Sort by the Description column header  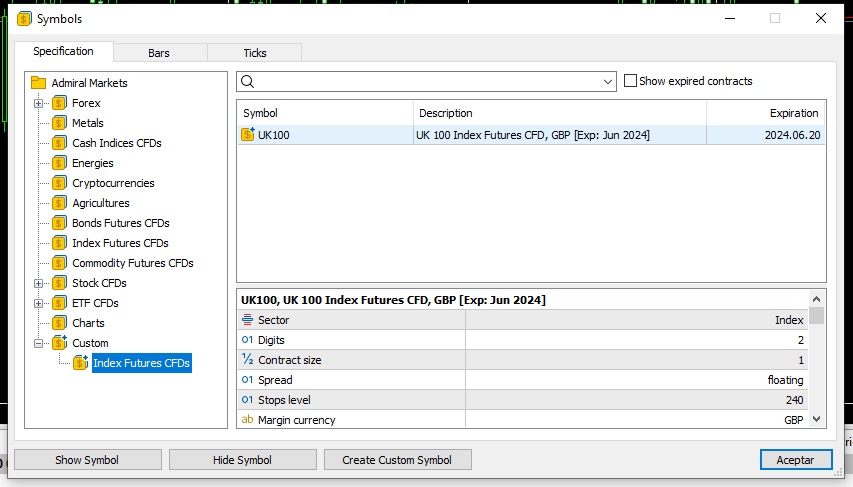(x=560, y=113)
